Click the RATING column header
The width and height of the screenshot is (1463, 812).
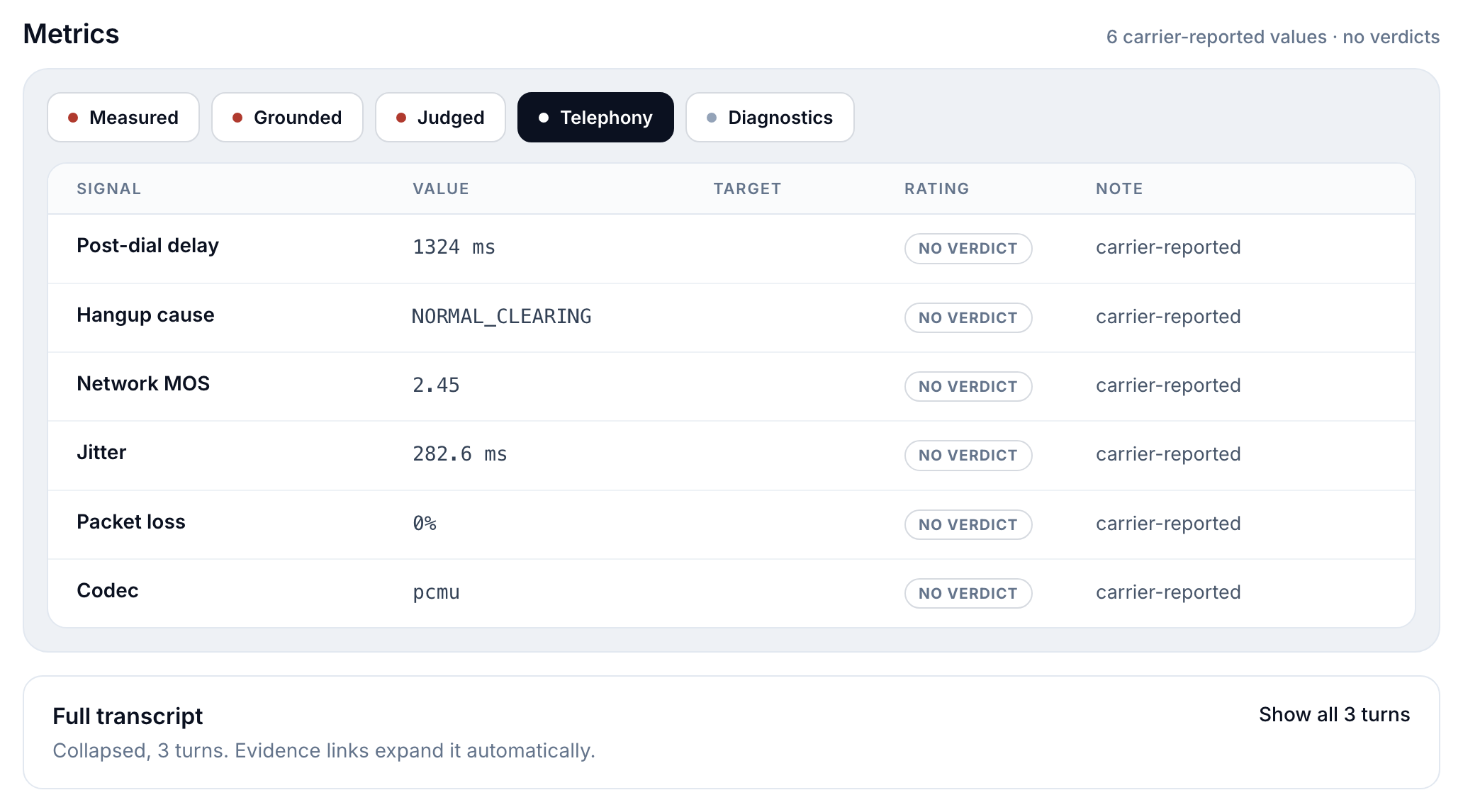click(x=936, y=188)
